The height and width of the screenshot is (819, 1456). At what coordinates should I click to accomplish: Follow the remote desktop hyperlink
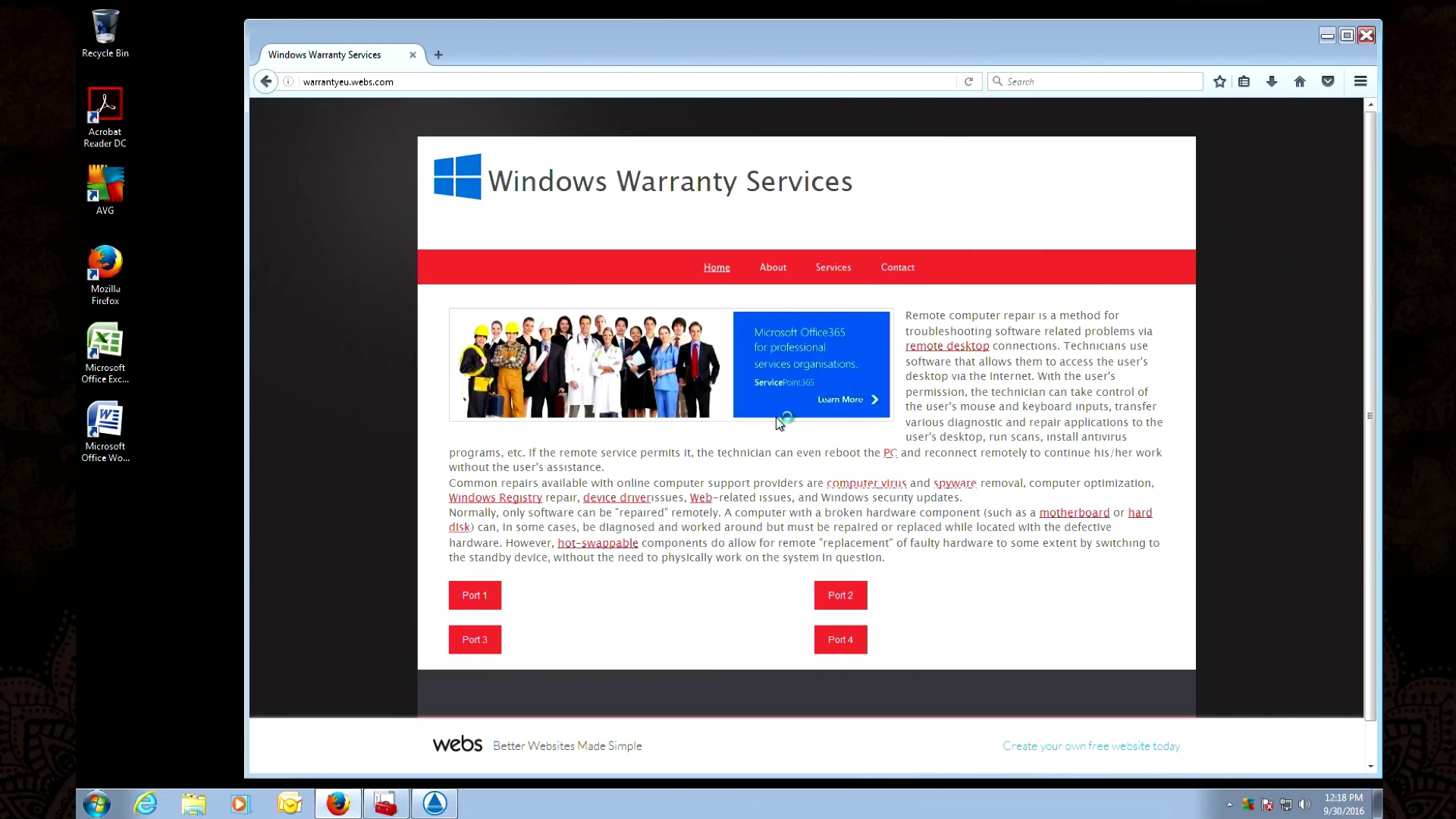pos(947,346)
